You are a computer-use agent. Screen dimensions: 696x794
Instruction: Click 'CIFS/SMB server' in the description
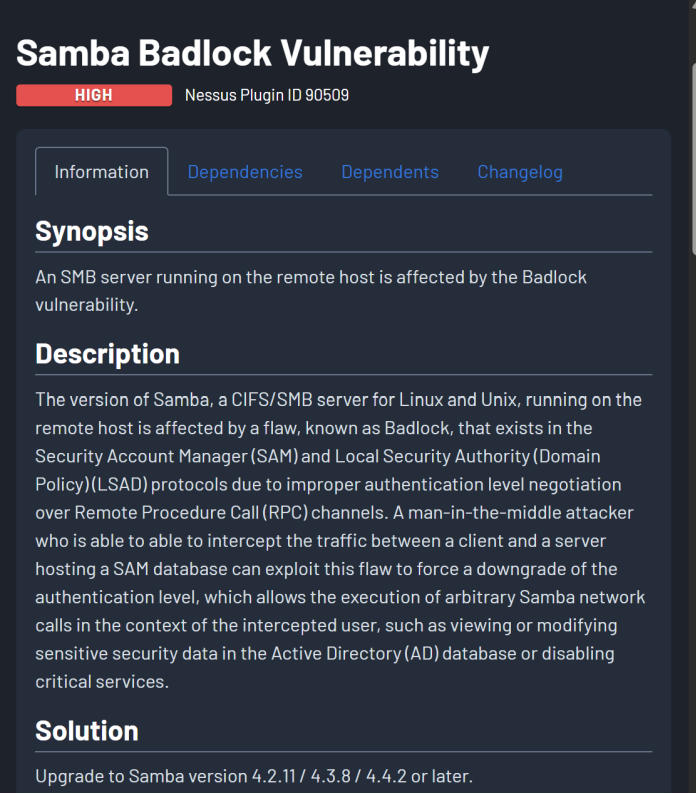click(x=306, y=400)
